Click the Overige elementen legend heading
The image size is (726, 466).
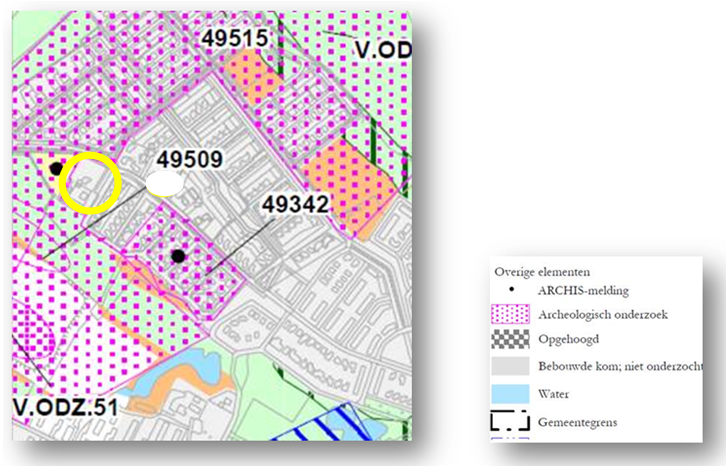(x=542, y=272)
